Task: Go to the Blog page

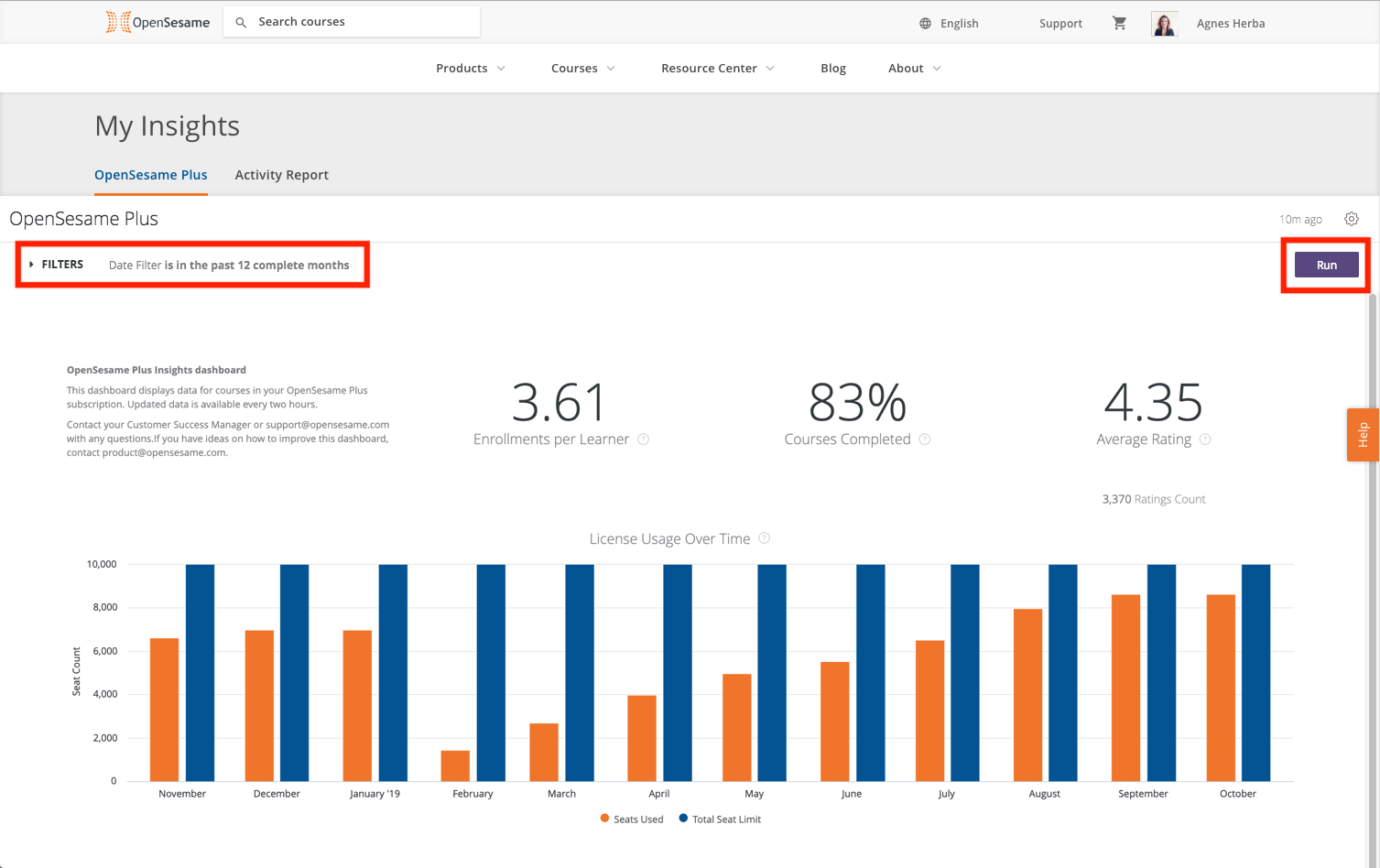Action: click(833, 69)
